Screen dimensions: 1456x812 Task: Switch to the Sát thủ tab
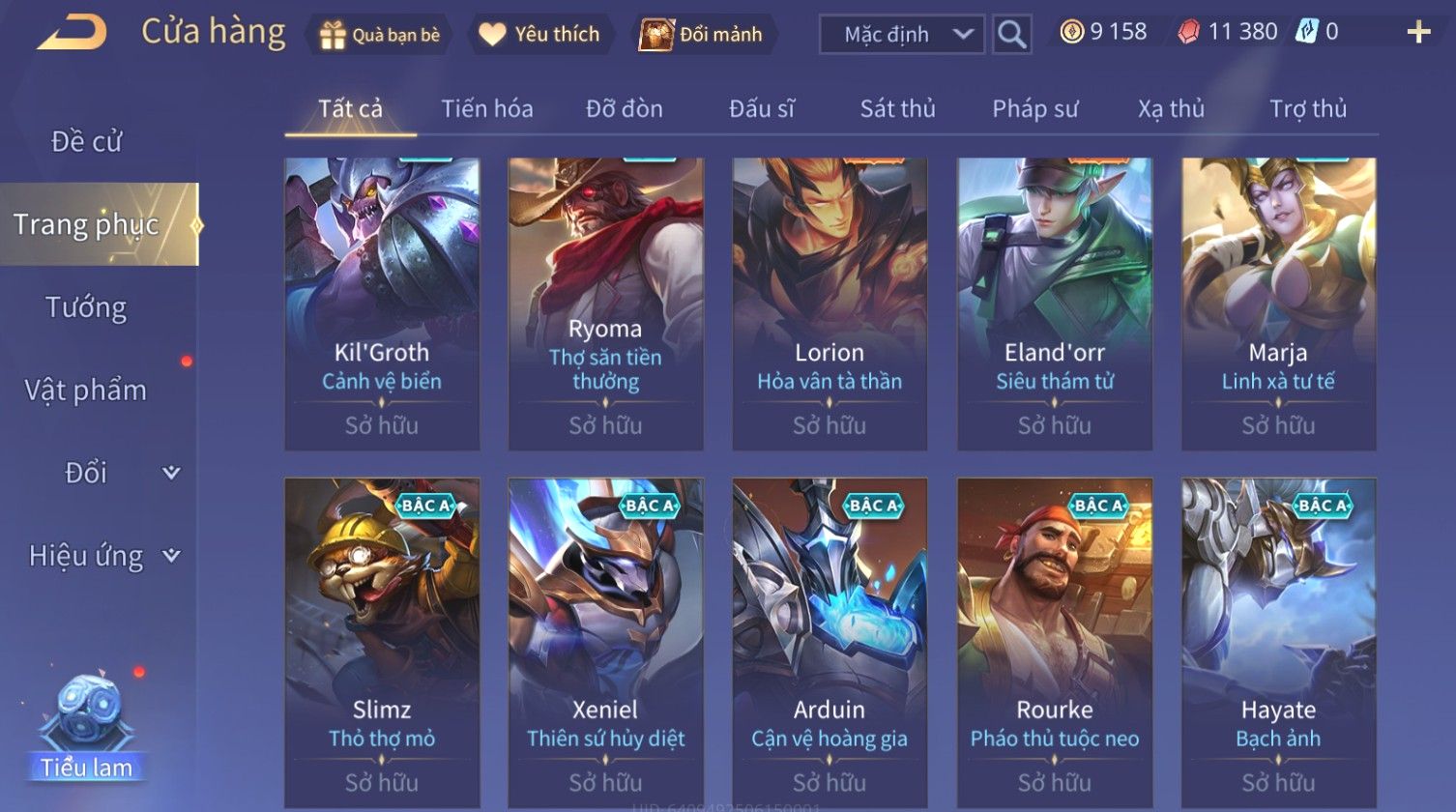pos(898,109)
